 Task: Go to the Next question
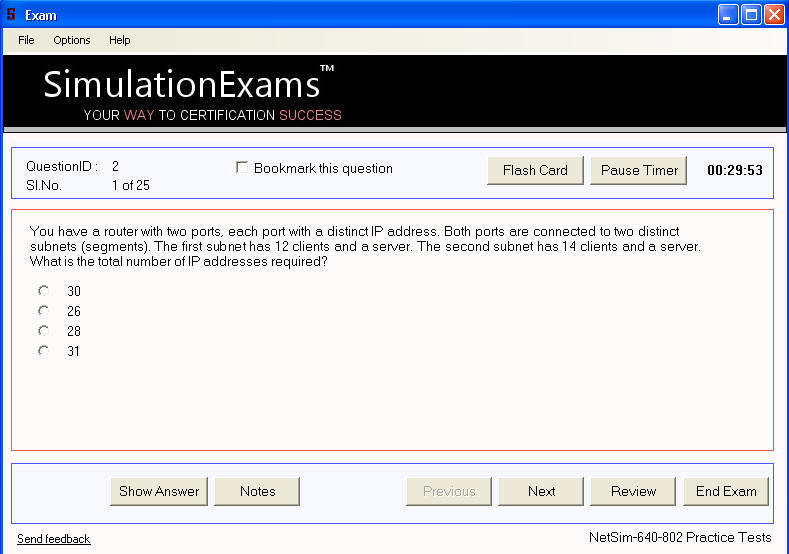click(x=541, y=491)
